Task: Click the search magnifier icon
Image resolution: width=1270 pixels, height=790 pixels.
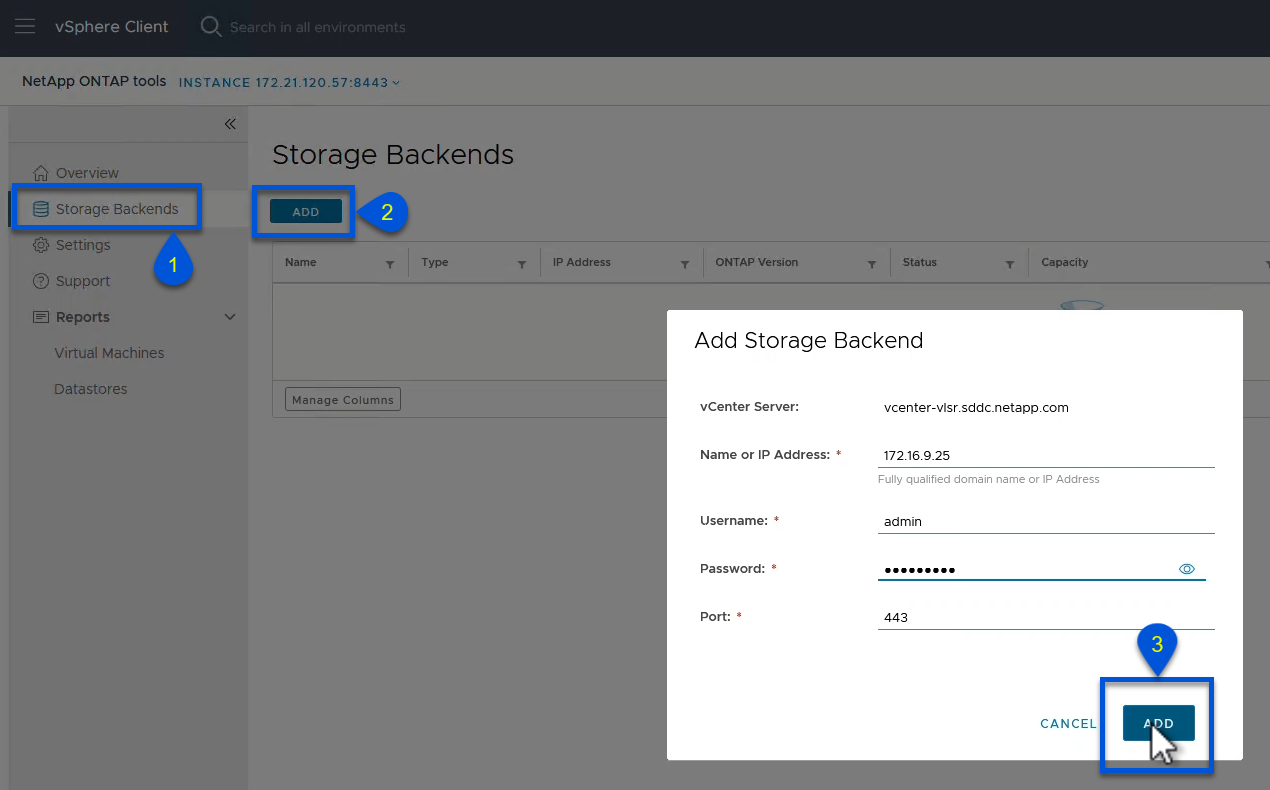Action: (x=210, y=27)
